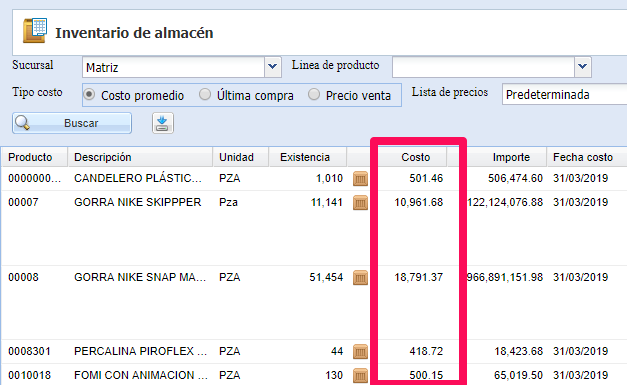Select the Precio venta radio option

[x=314, y=94]
